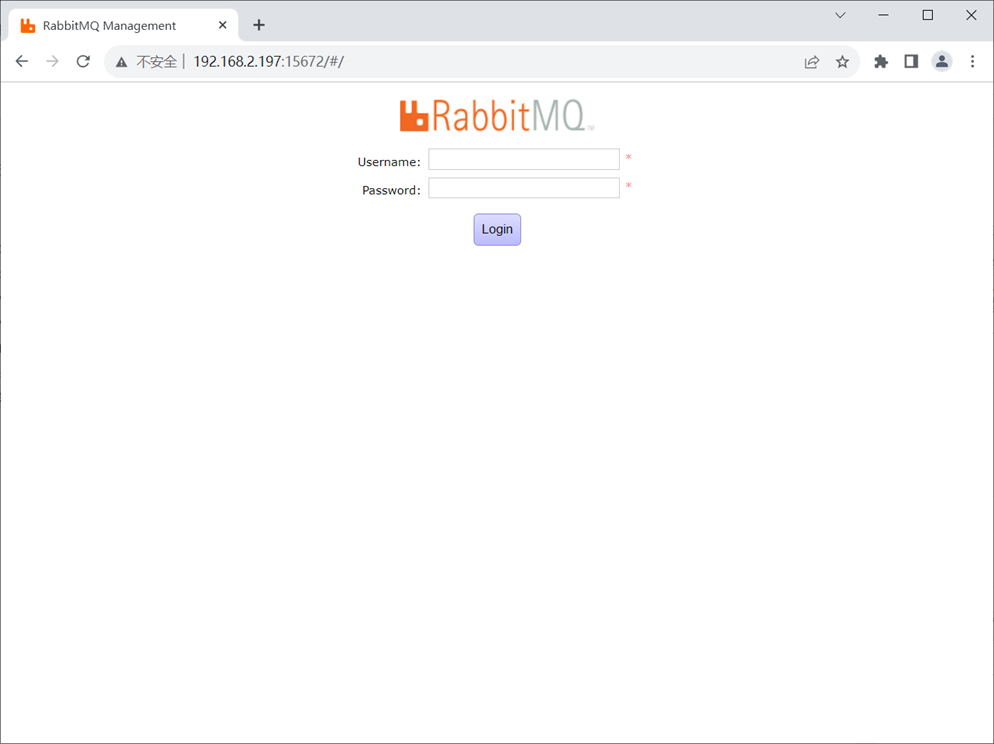Minimize the browser window
Image resolution: width=994 pixels, height=744 pixels.
coord(883,15)
